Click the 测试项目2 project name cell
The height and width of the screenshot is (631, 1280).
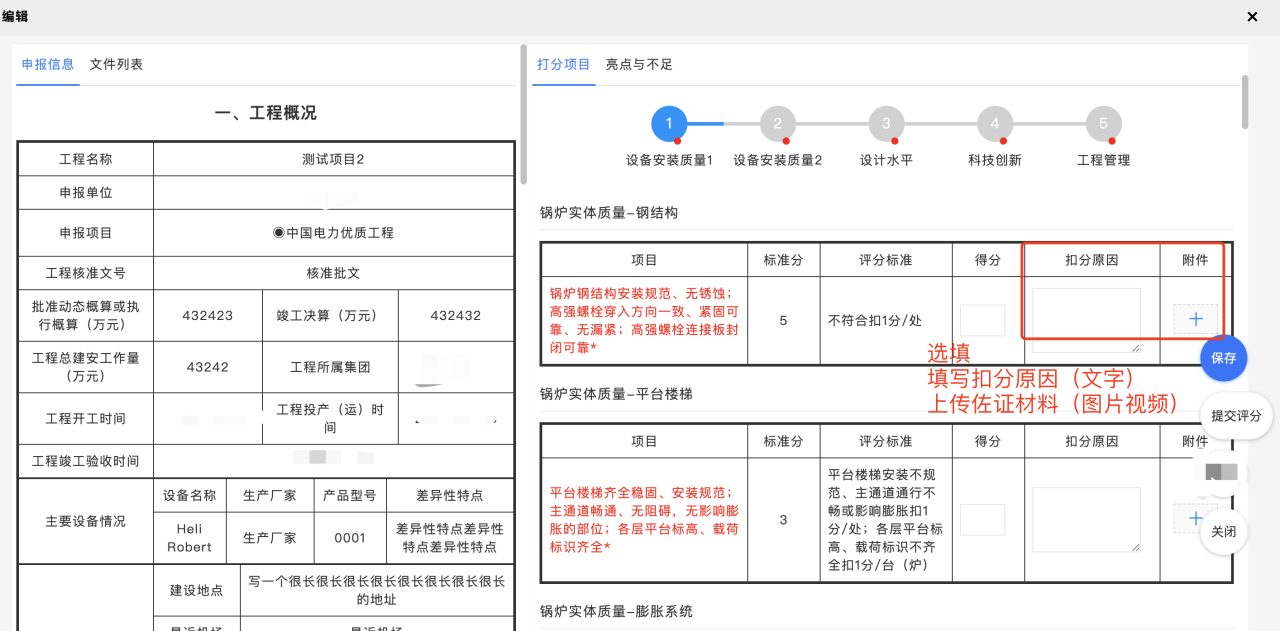pyautogui.click(x=334, y=159)
